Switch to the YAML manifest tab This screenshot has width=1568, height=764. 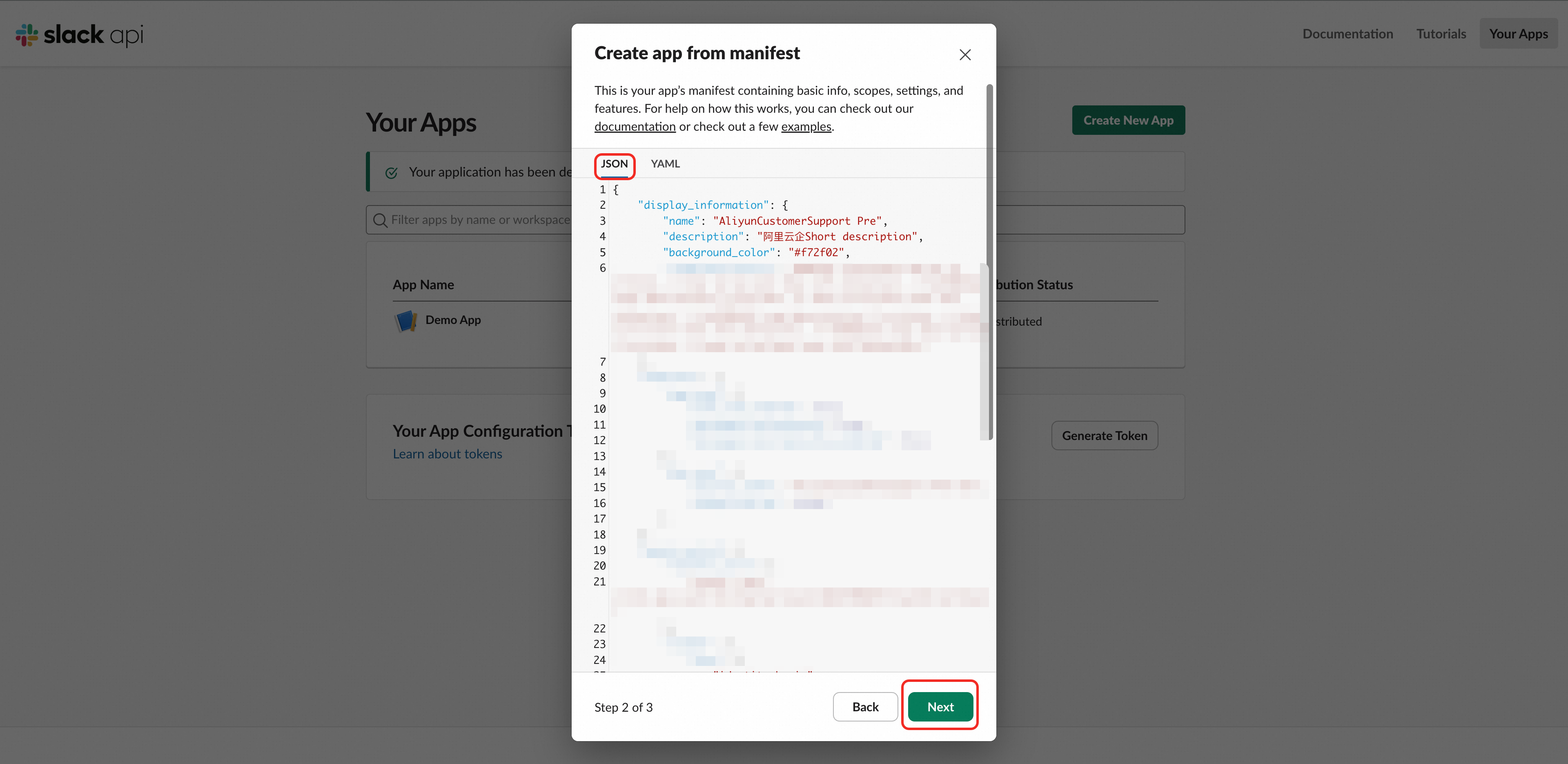pos(665,164)
